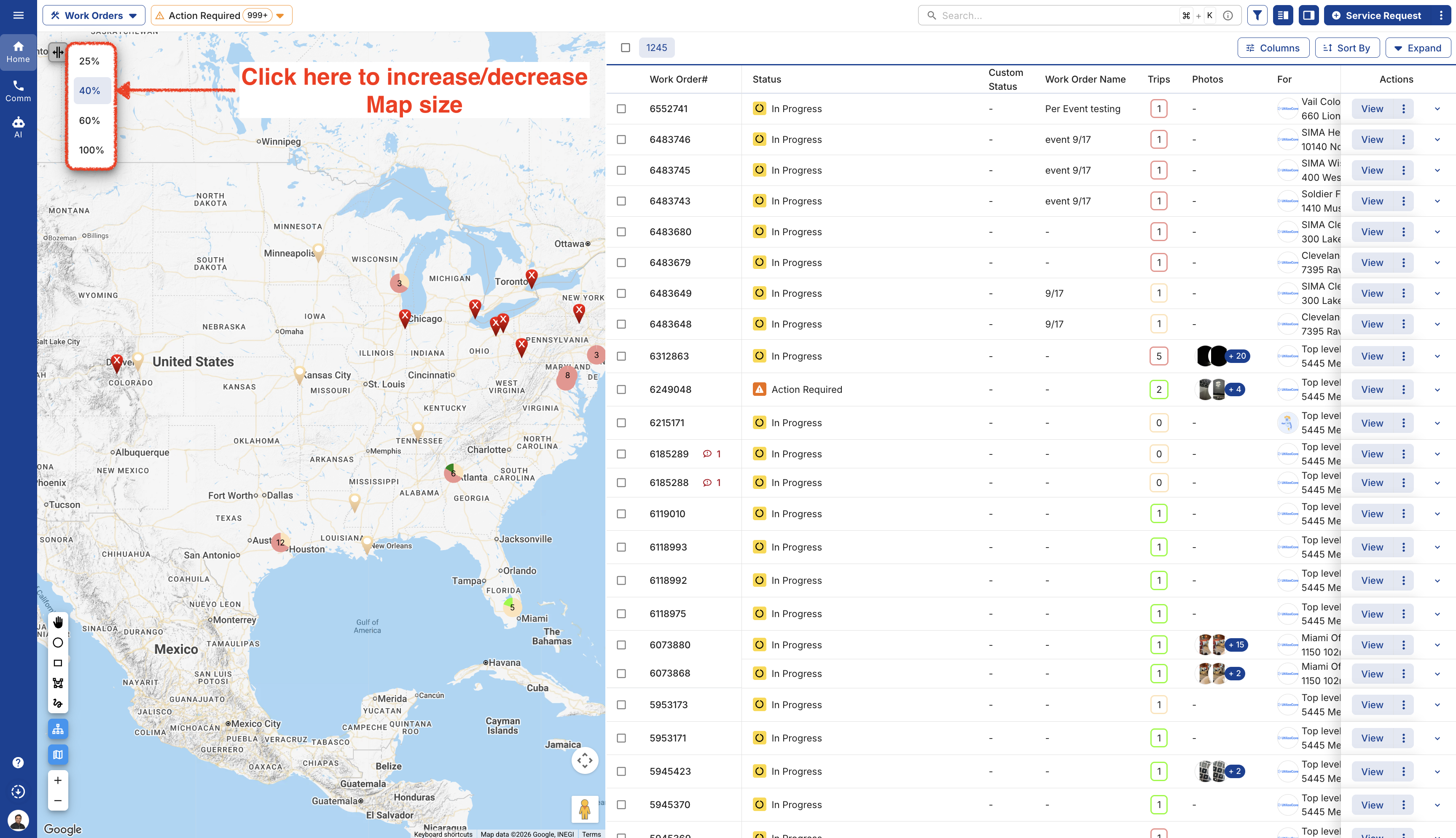Click View for work order 6483743
Image resolution: width=1456 pixels, height=838 pixels.
(x=1373, y=201)
